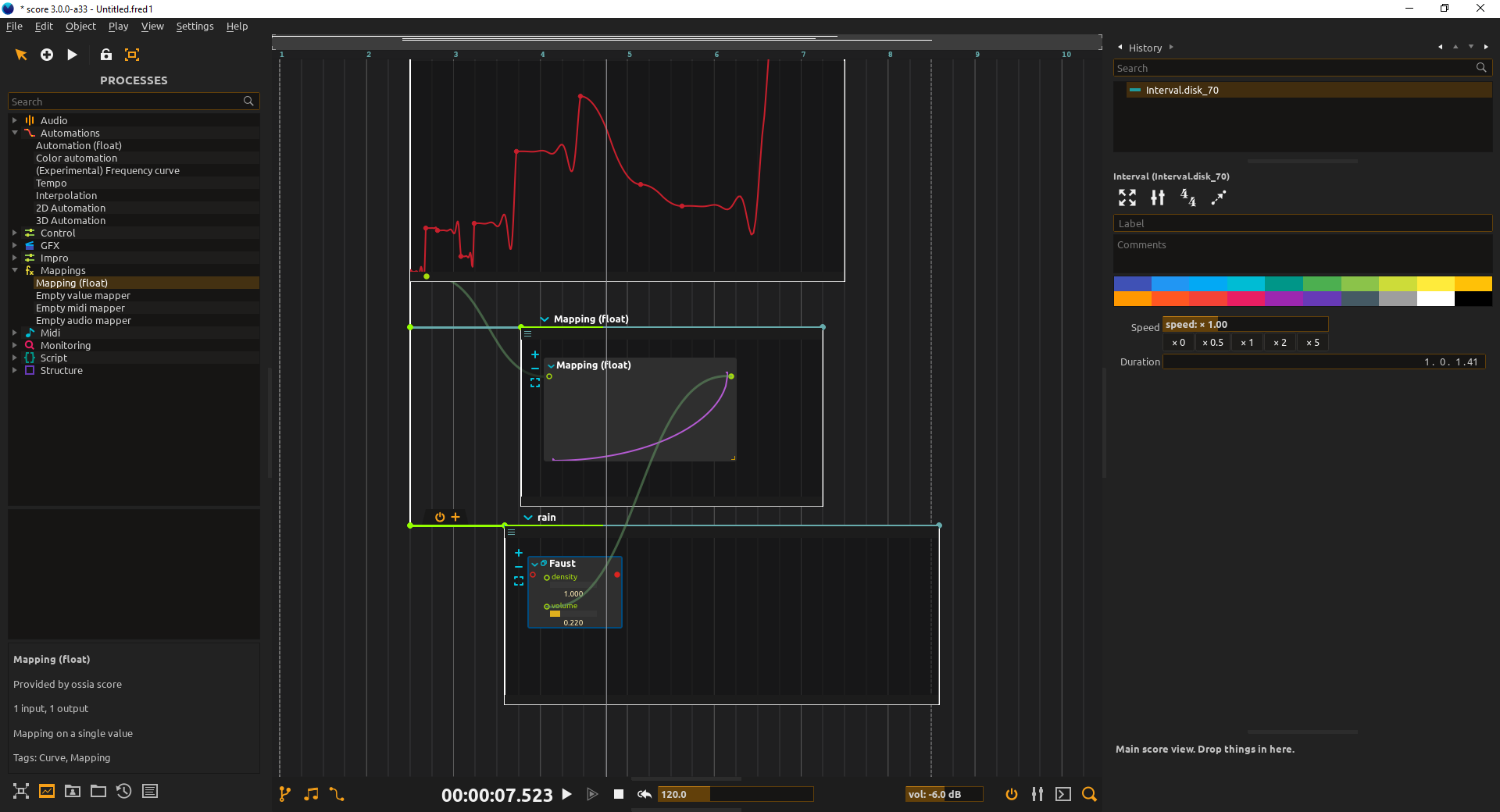This screenshot has width=1500, height=812.
Task: Toggle the 4/4 time signature icon
Action: coord(1188,198)
